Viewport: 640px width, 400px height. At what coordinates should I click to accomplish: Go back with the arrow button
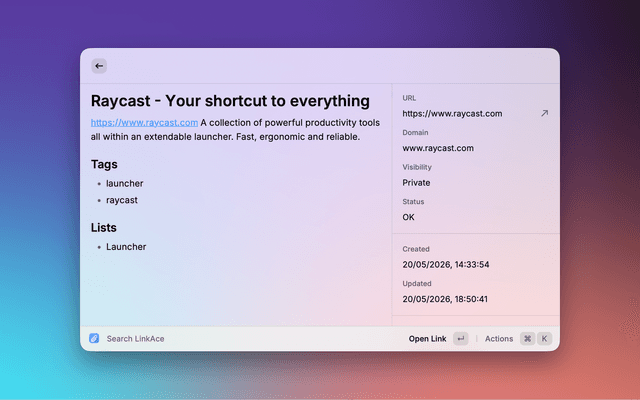99,66
